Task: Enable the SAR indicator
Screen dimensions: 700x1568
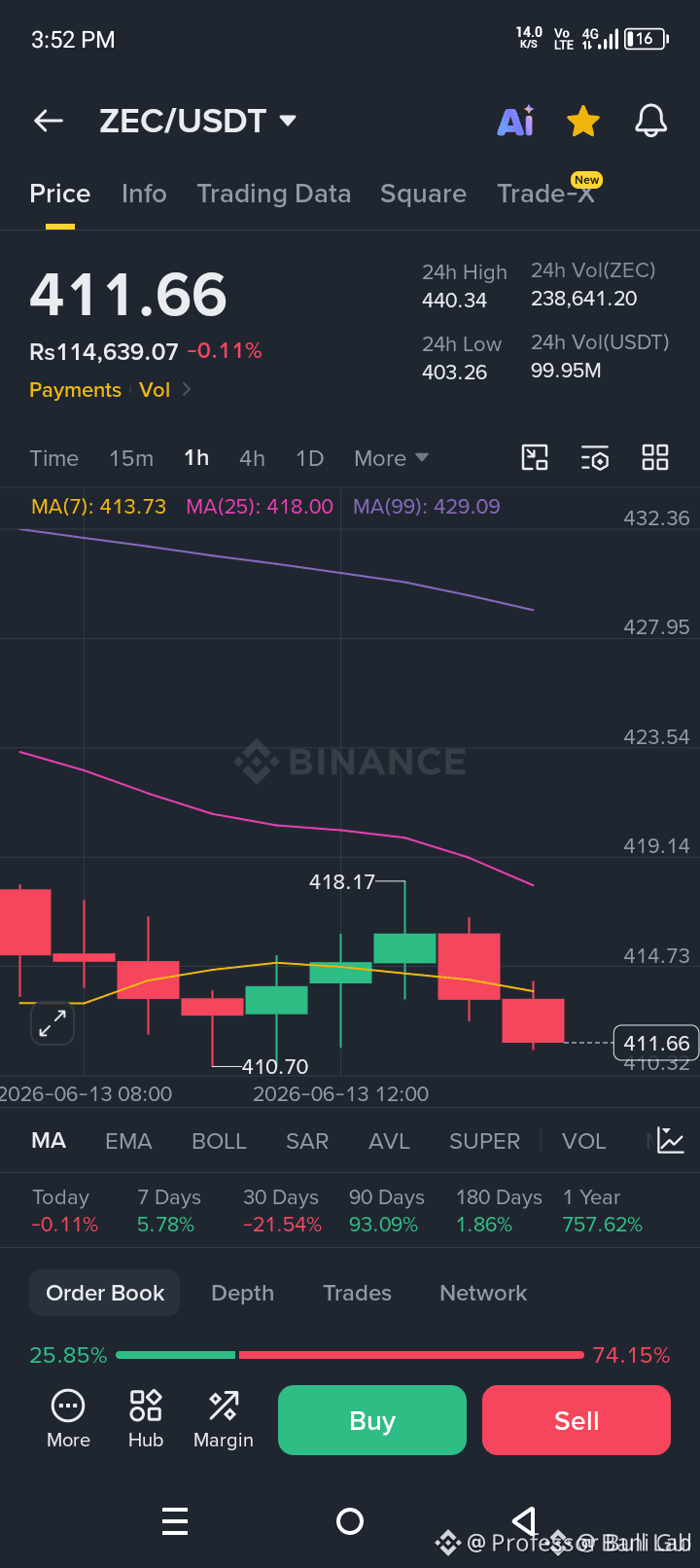Action: tap(307, 1141)
